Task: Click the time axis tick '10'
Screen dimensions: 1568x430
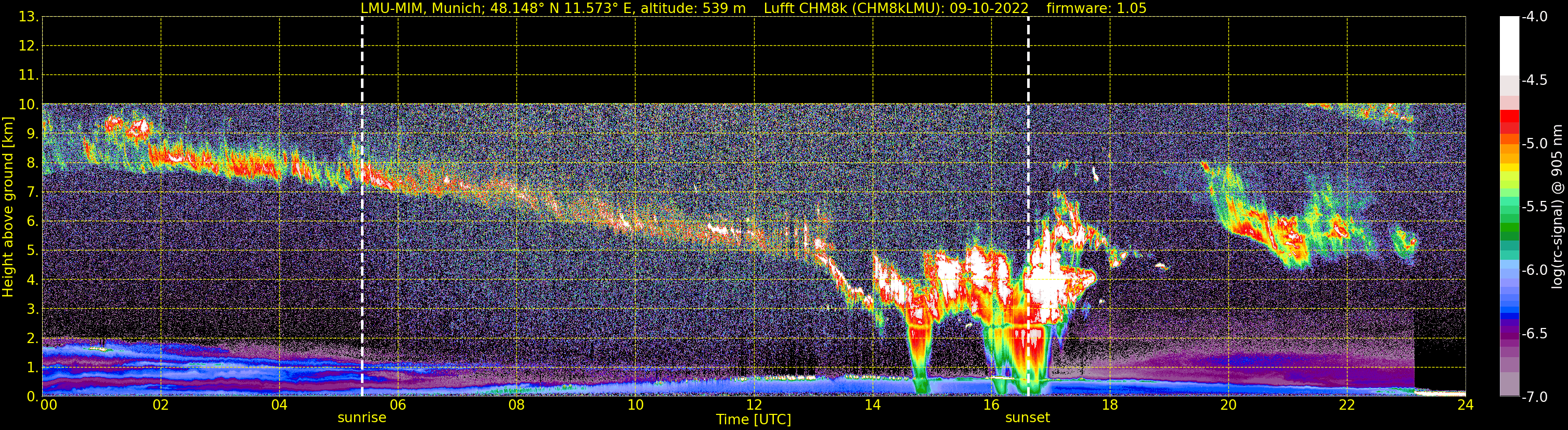Action: 636,406
